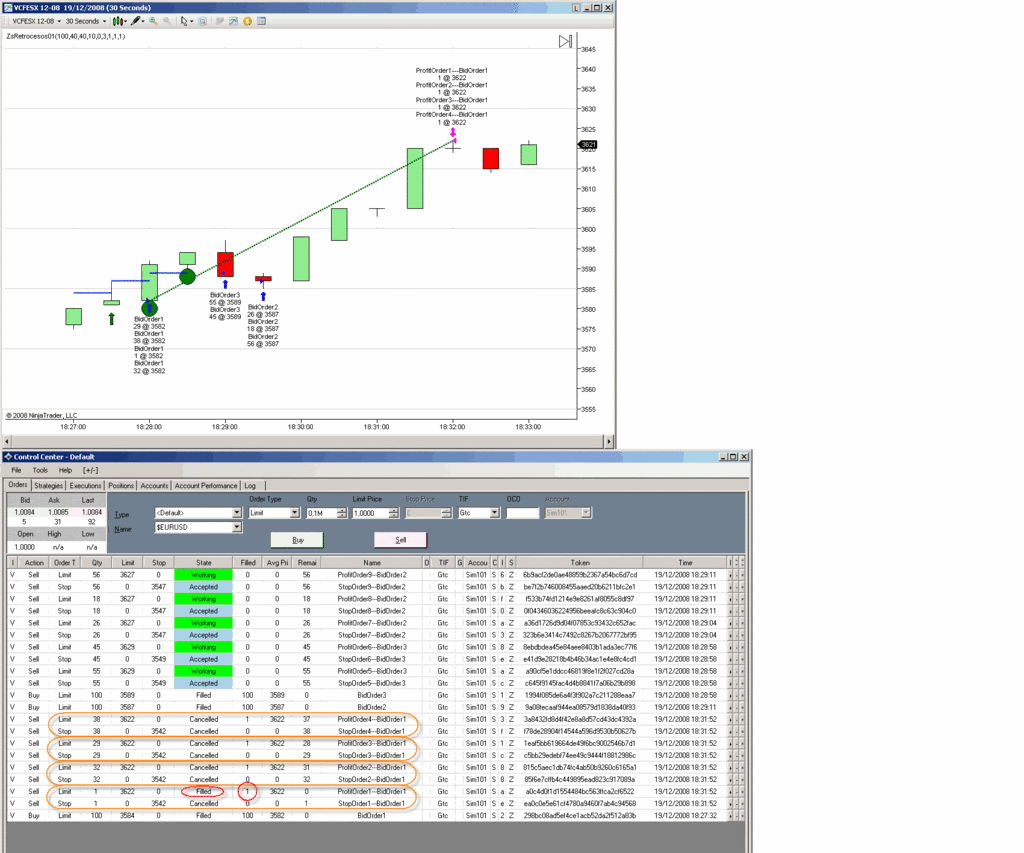Open the indicators icon in chart toolbar
Viewport: 1024px width, 853px height.
(233, 21)
